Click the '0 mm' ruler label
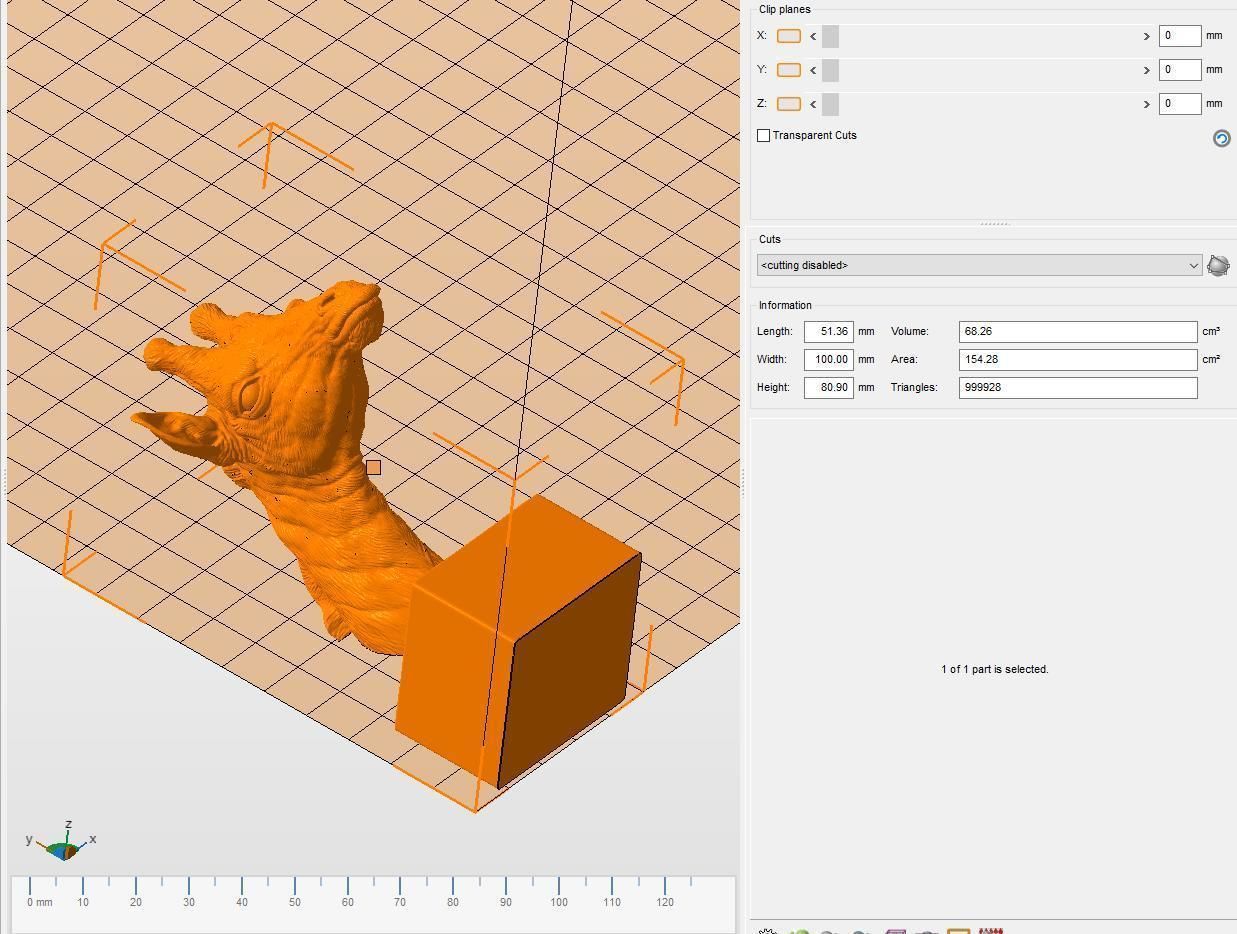Viewport: 1237px width, 934px height. point(40,902)
